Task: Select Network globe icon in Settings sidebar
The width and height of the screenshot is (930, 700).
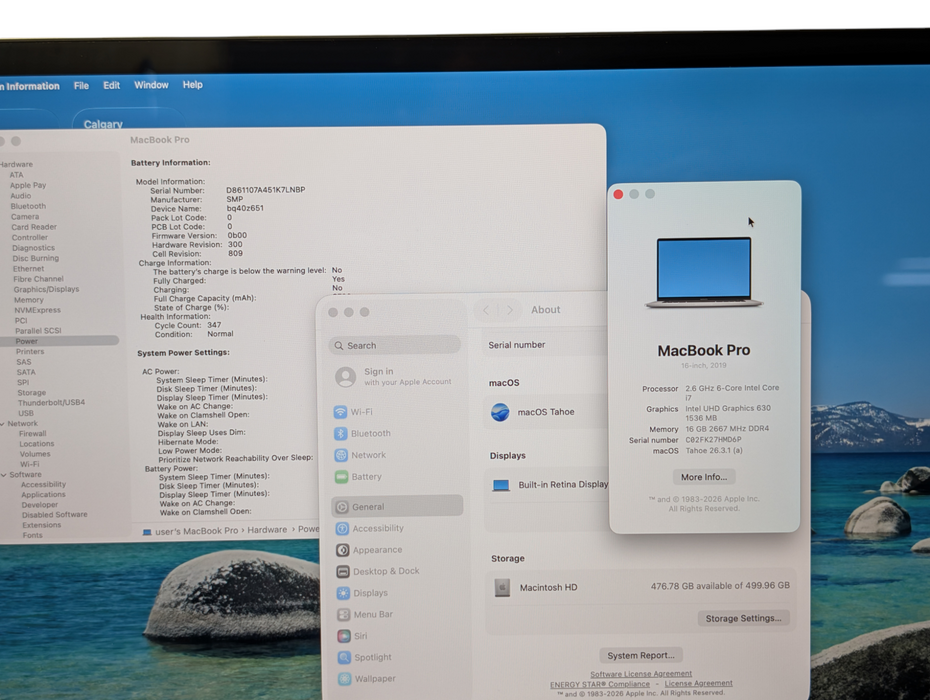Action: [341, 455]
